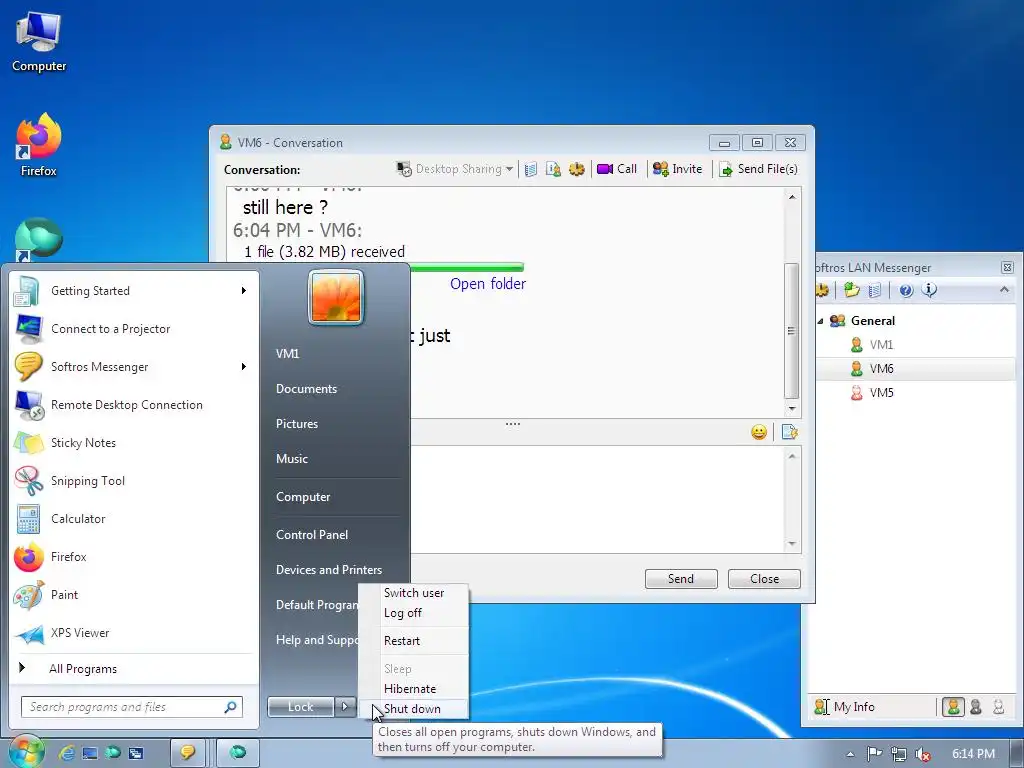1024x768 pixels.
Task: Click Invite in the conversation toolbar
Action: pyautogui.click(x=677, y=168)
